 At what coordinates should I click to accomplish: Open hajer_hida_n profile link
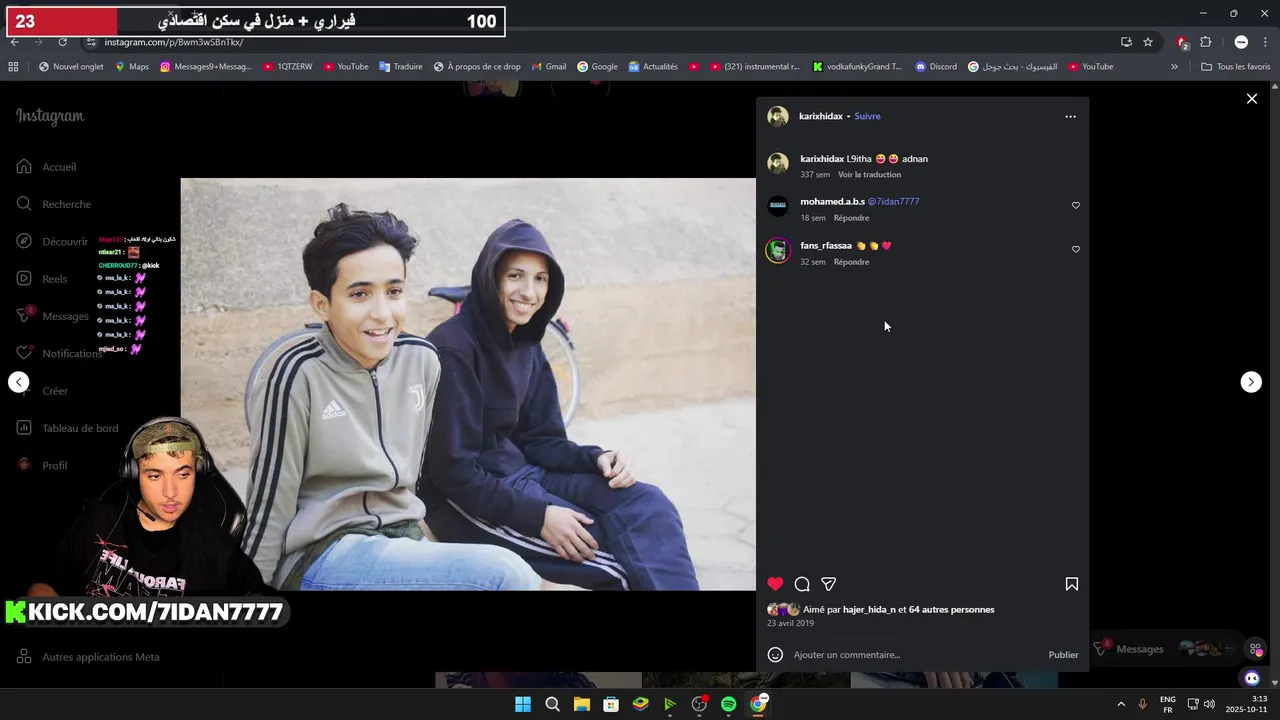click(x=868, y=609)
